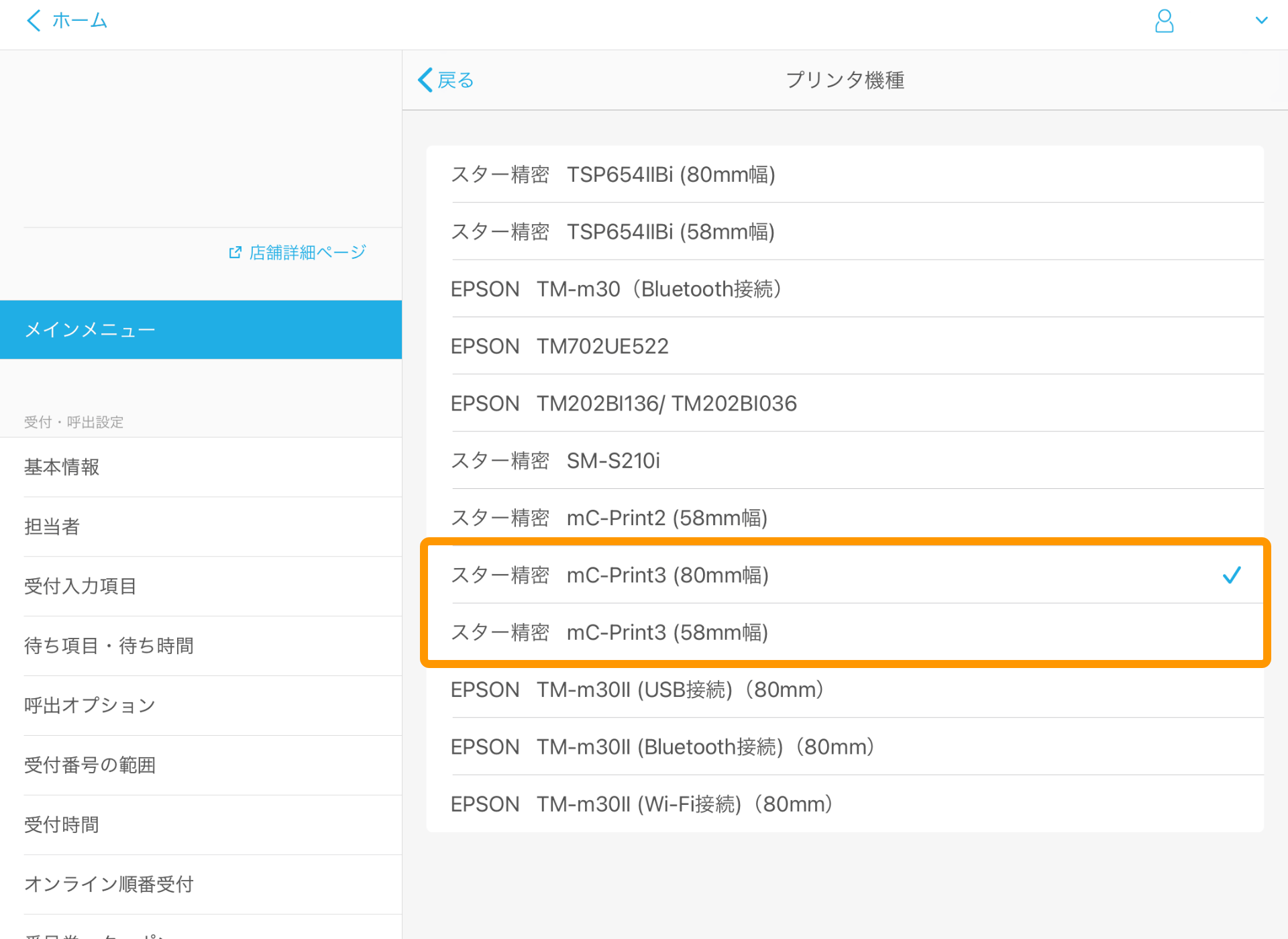Screen dimensions: 1288x939
Task: Open 基本情報 settings
Action: point(201,467)
